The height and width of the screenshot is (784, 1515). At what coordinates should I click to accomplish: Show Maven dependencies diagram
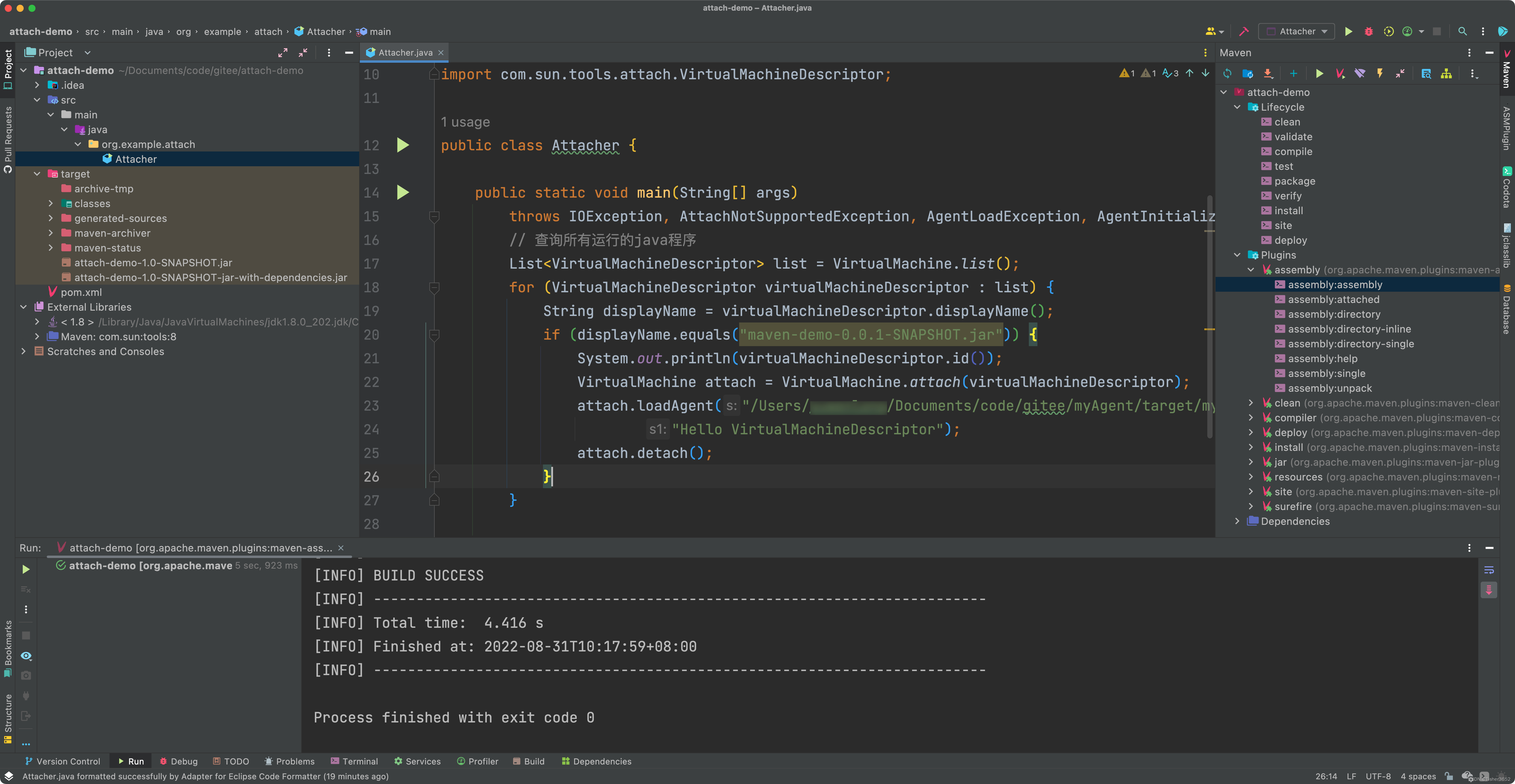pyautogui.click(x=1446, y=73)
